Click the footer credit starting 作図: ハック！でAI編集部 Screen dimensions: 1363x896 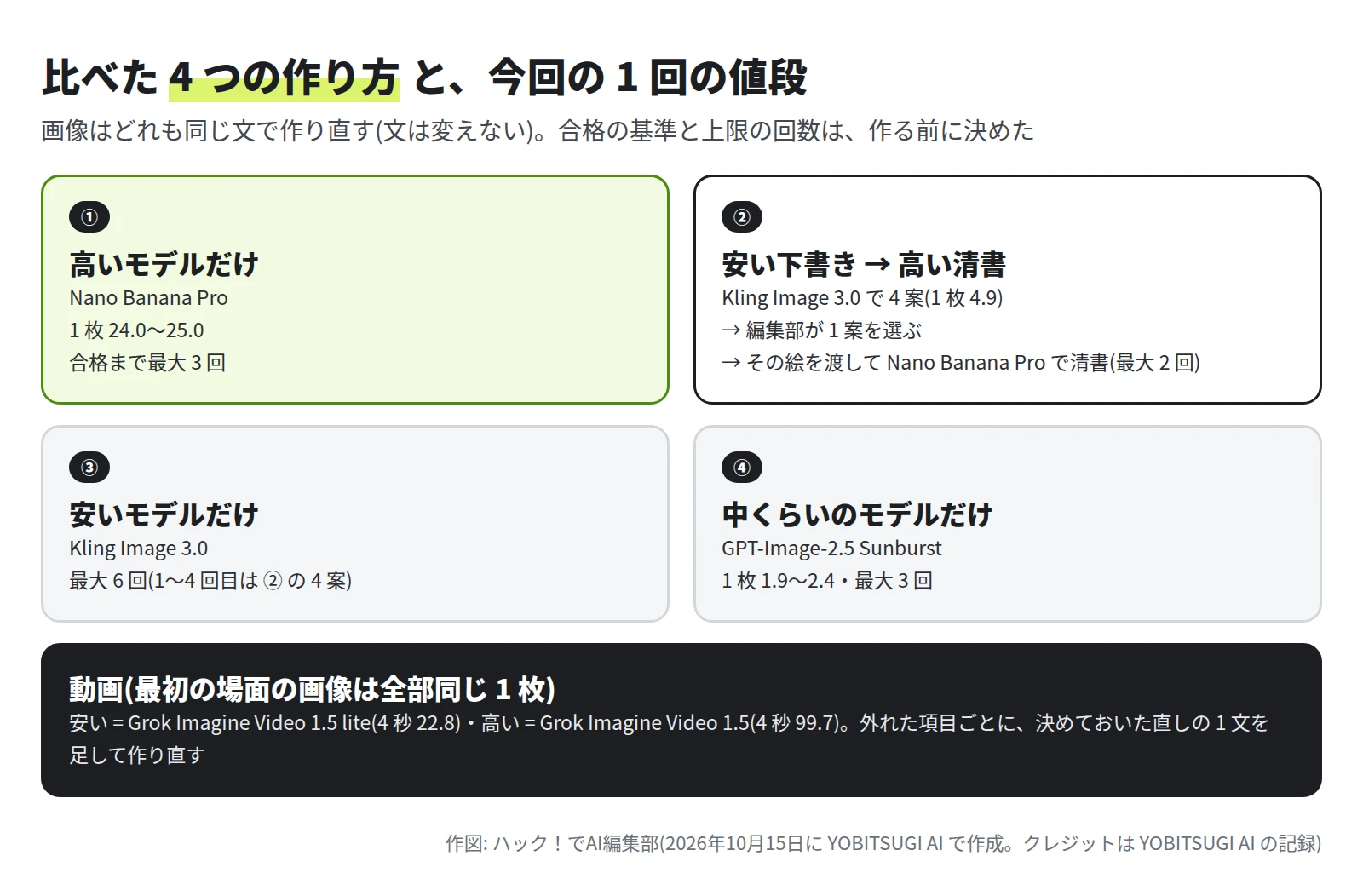coord(883,843)
